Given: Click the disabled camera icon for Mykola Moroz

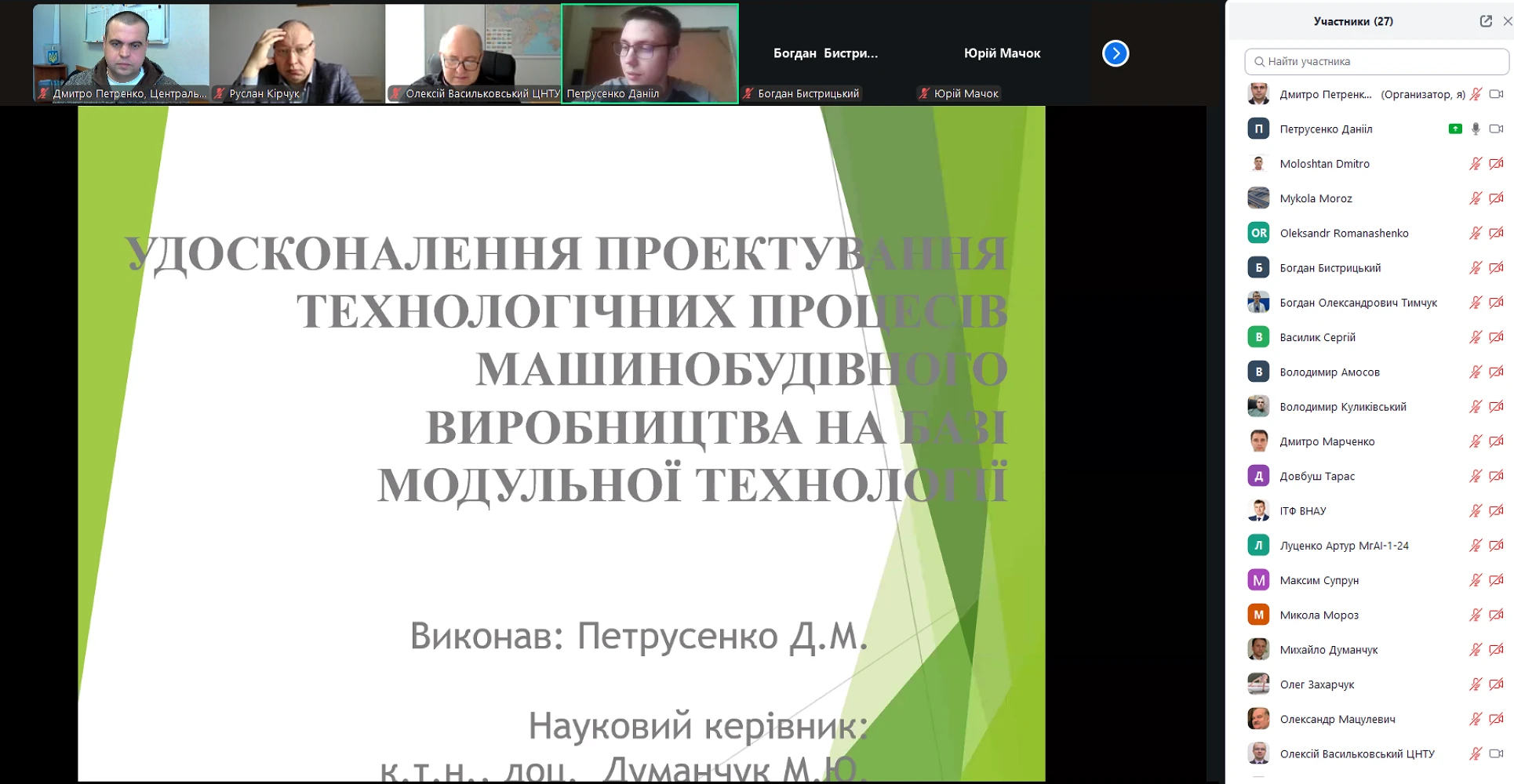Looking at the screenshot, I should (1496, 198).
